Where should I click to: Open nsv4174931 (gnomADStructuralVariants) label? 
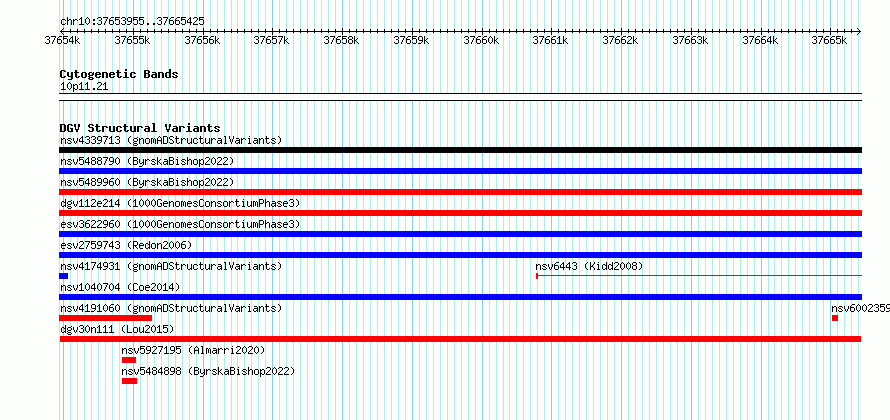click(x=171, y=266)
